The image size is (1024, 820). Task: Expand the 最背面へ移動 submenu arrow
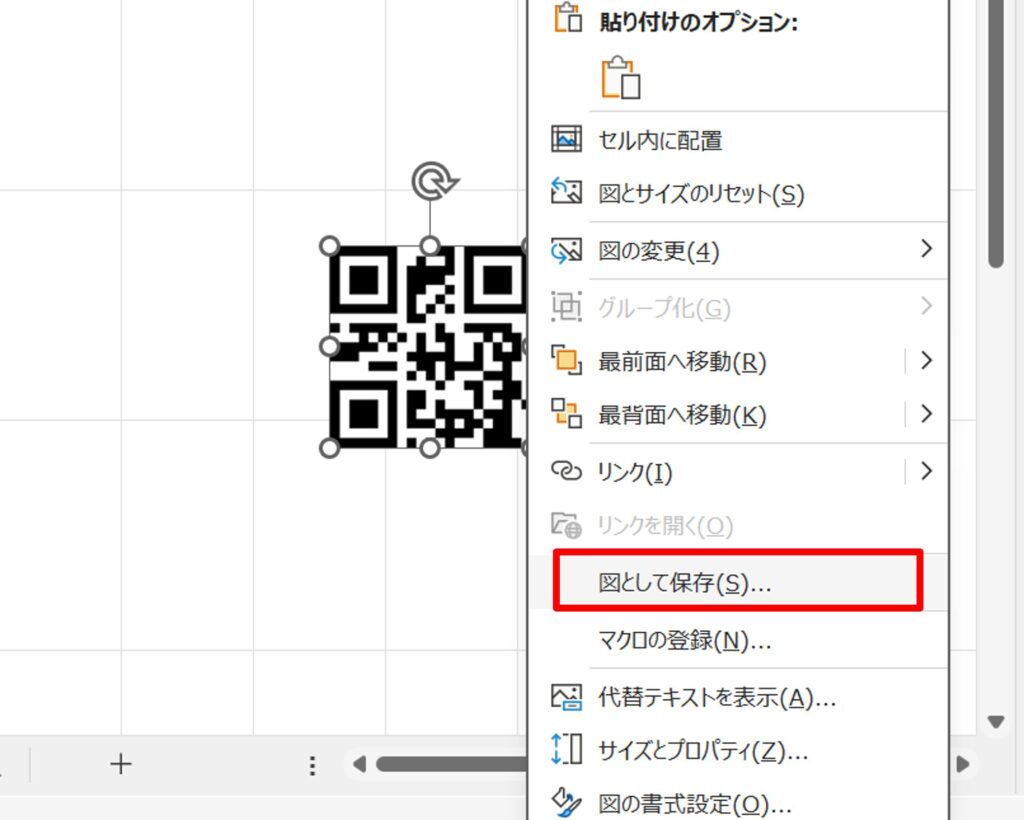click(926, 414)
